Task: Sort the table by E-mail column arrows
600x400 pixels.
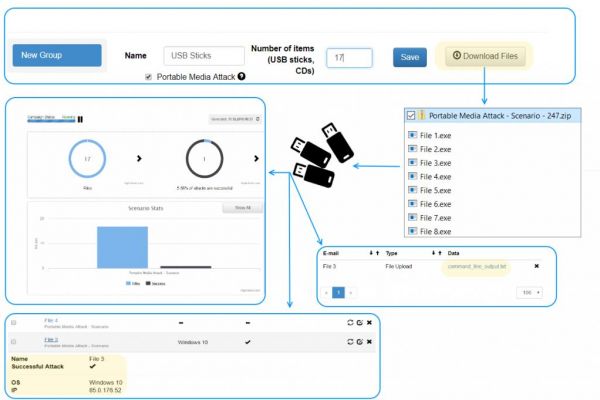Action: pyautogui.click(x=372, y=254)
